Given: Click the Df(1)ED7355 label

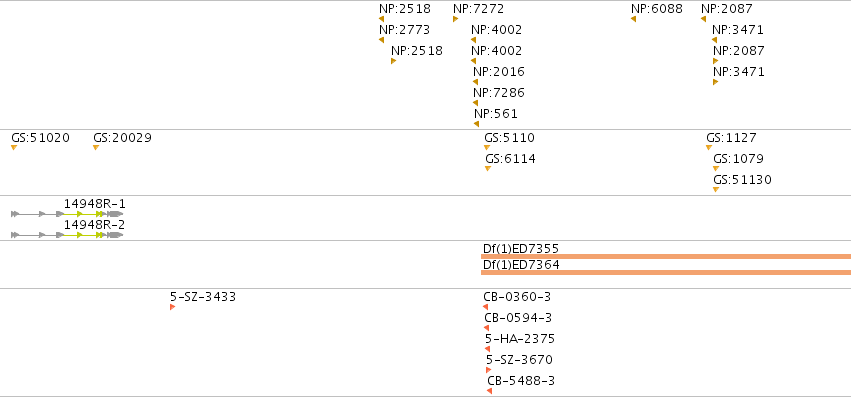Looking at the screenshot, I should pos(521,249).
